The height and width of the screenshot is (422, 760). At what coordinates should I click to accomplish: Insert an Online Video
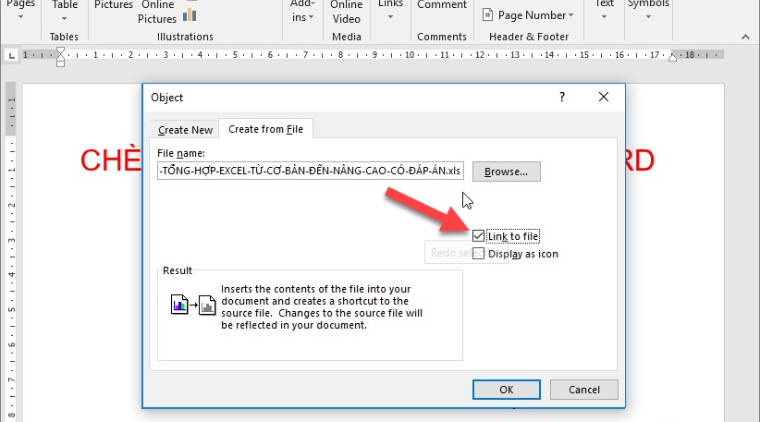click(x=346, y=12)
